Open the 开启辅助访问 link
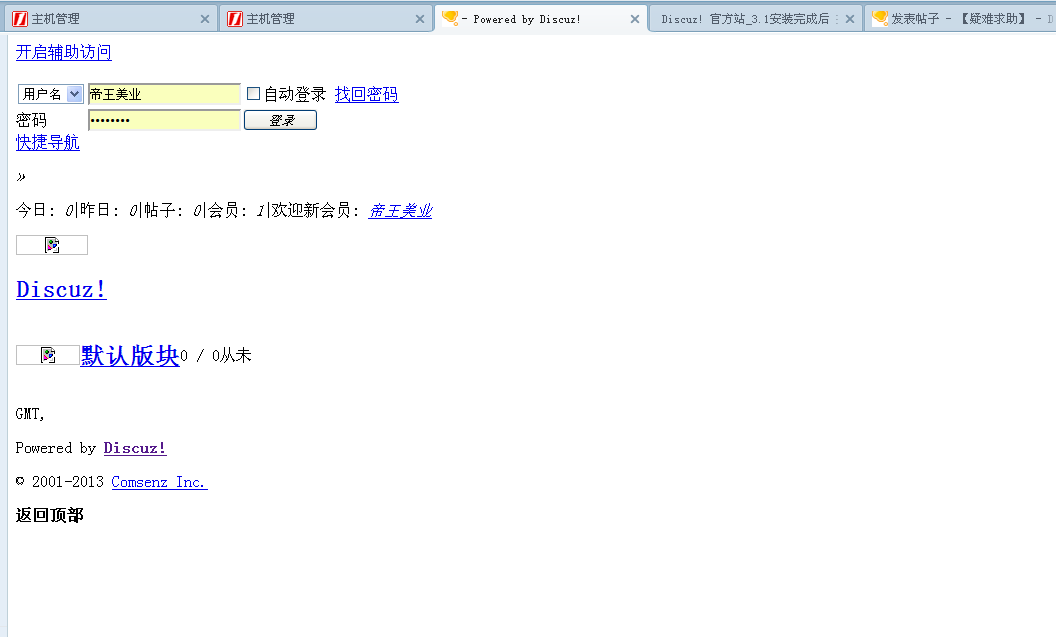Screen dimensions: 1056x637 (x=64, y=53)
